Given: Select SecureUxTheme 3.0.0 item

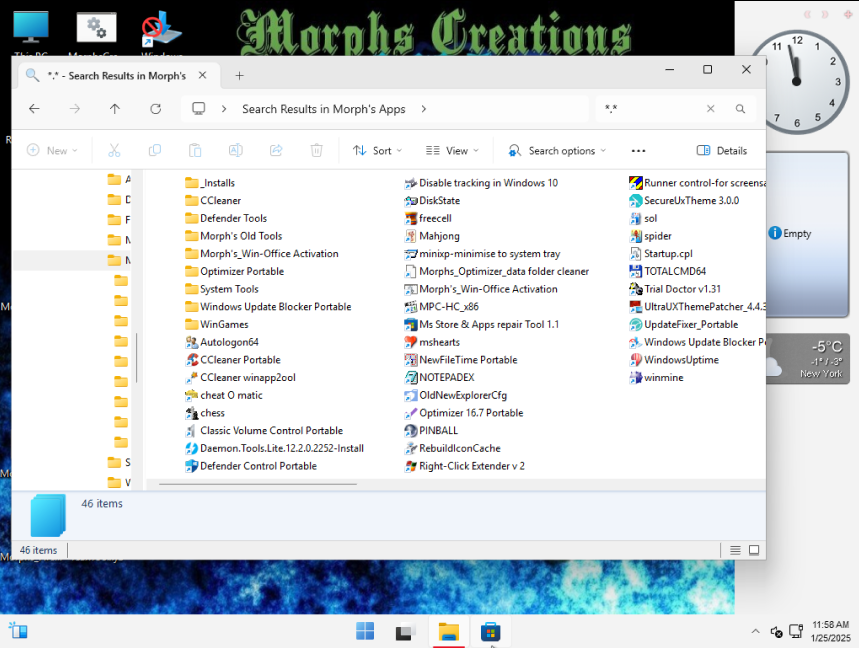Looking at the screenshot, I should point(684,200).
